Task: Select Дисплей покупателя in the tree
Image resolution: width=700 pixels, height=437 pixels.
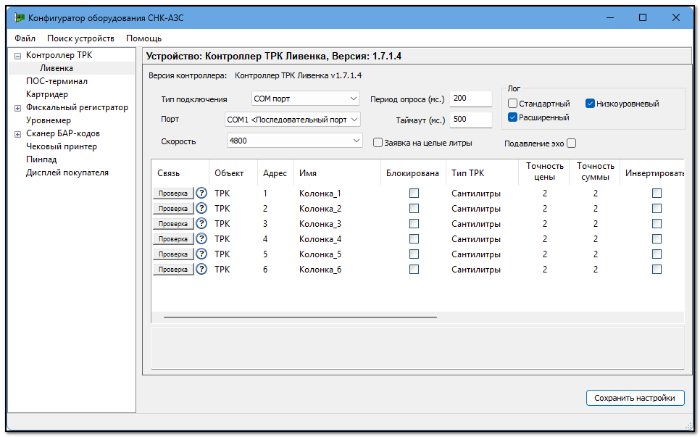Action: click(67, 173)
